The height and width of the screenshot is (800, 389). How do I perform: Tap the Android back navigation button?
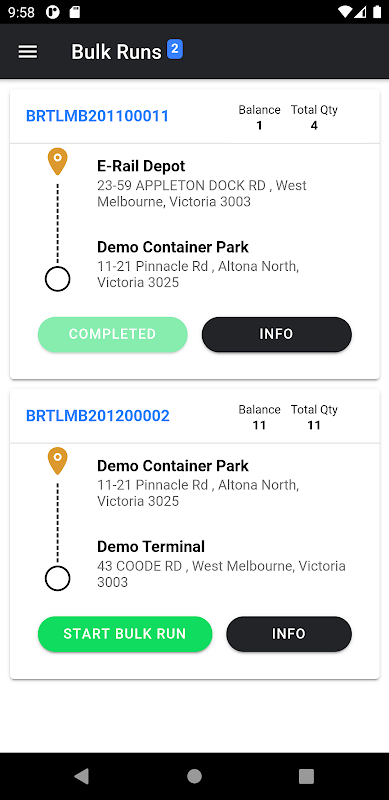(x=82, y=776)
